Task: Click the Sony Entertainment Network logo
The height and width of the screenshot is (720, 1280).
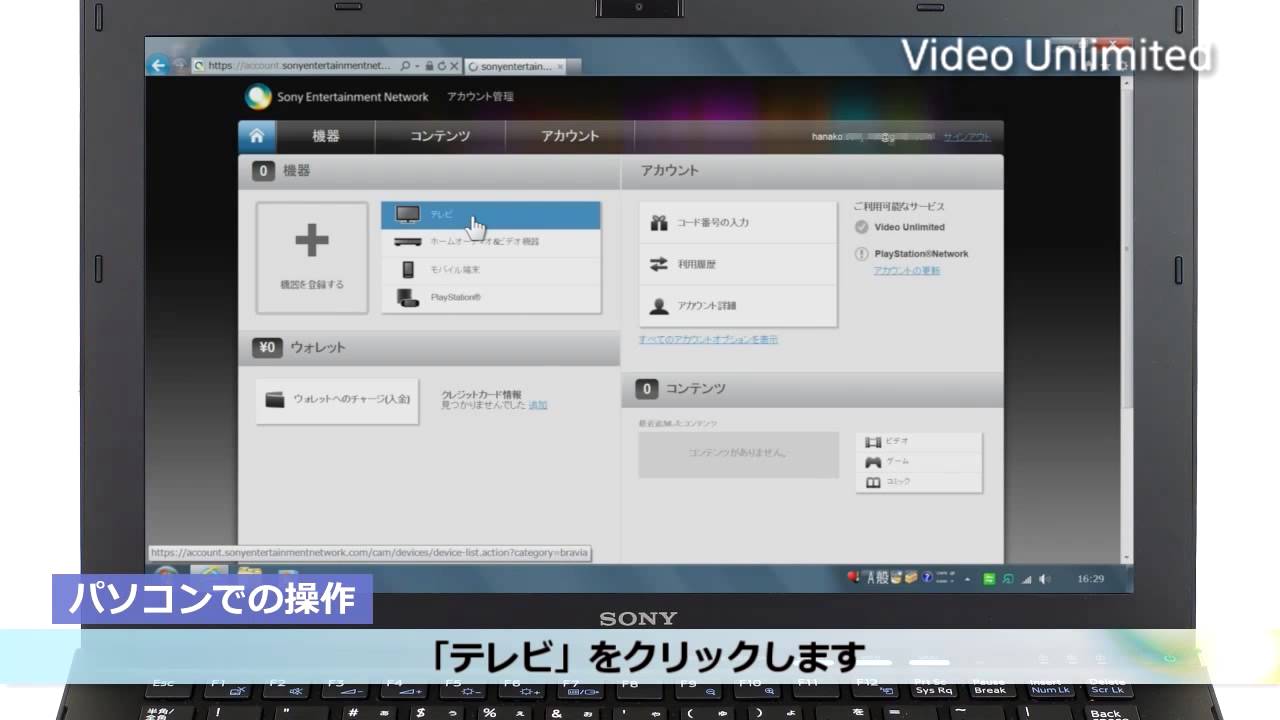Action: [x=337, y=97]
